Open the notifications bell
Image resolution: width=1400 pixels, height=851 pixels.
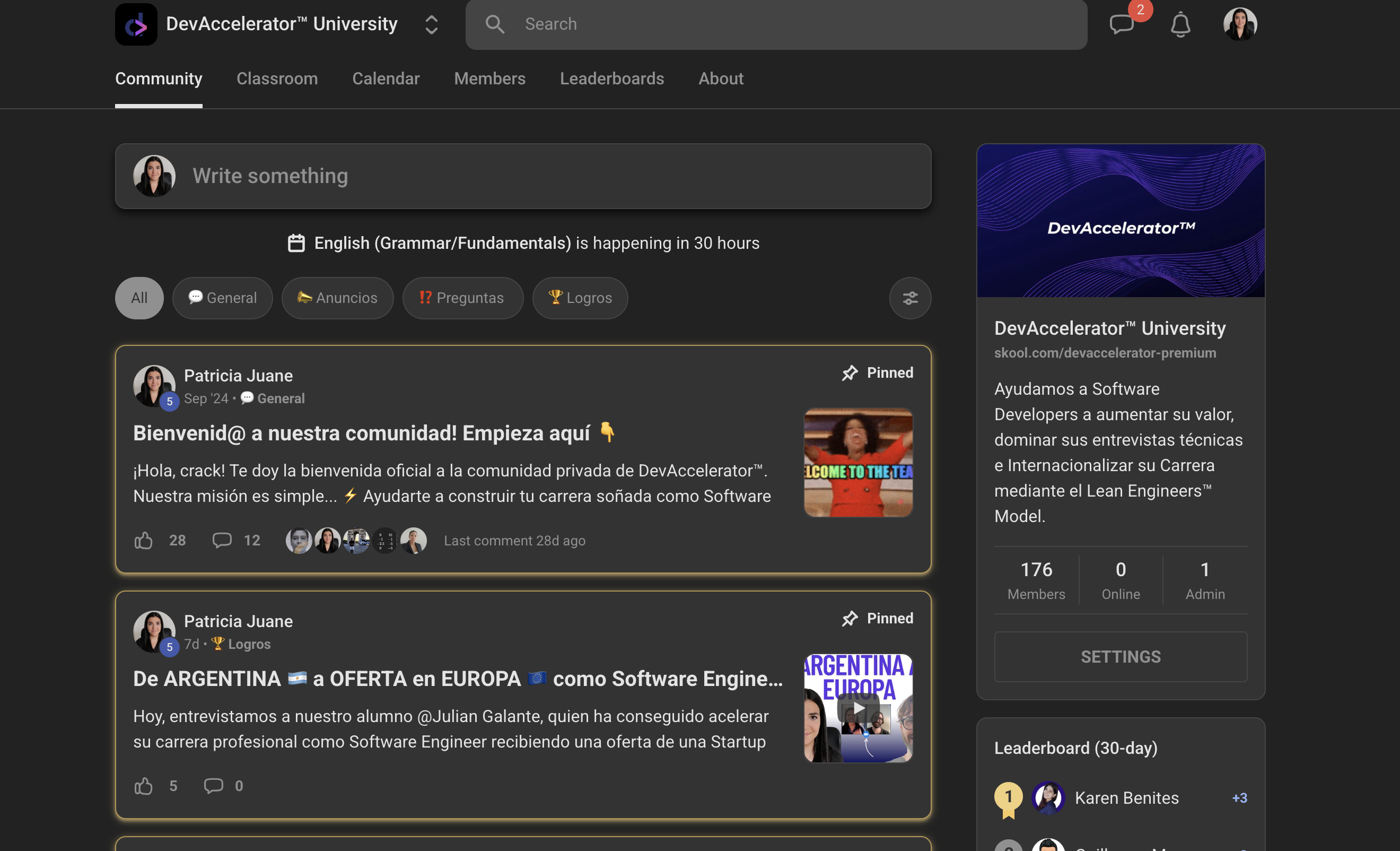1180,24
